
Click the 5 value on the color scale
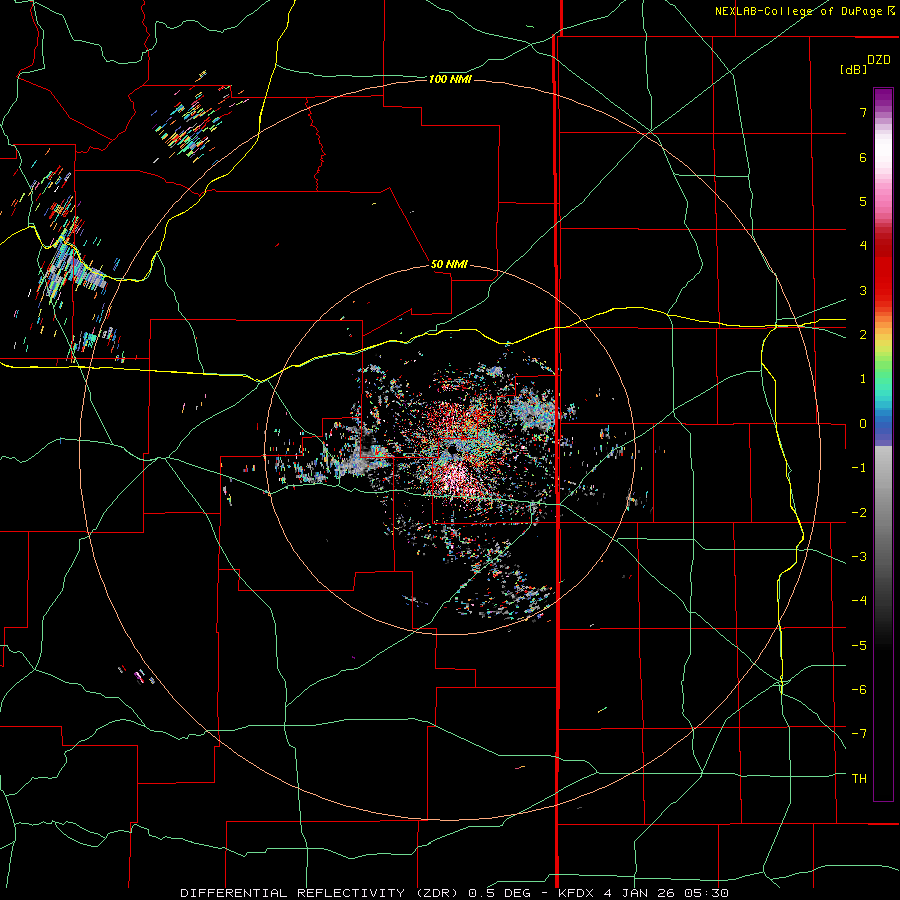click(x=863, y=201)
